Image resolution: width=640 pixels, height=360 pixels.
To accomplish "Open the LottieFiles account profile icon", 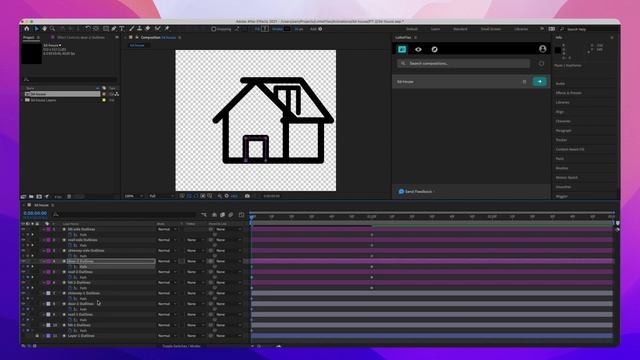I will coord(542,49).
